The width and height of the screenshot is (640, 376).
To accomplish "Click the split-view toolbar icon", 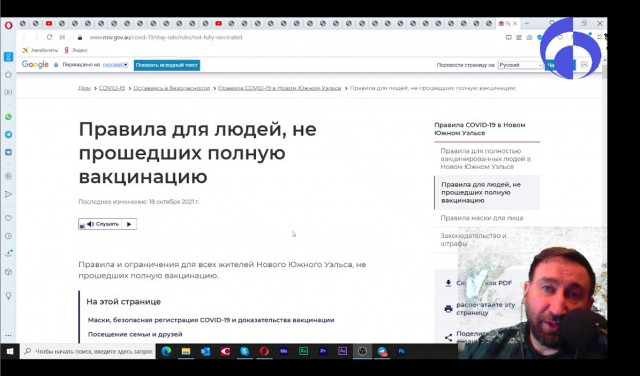I will [508, 37].
